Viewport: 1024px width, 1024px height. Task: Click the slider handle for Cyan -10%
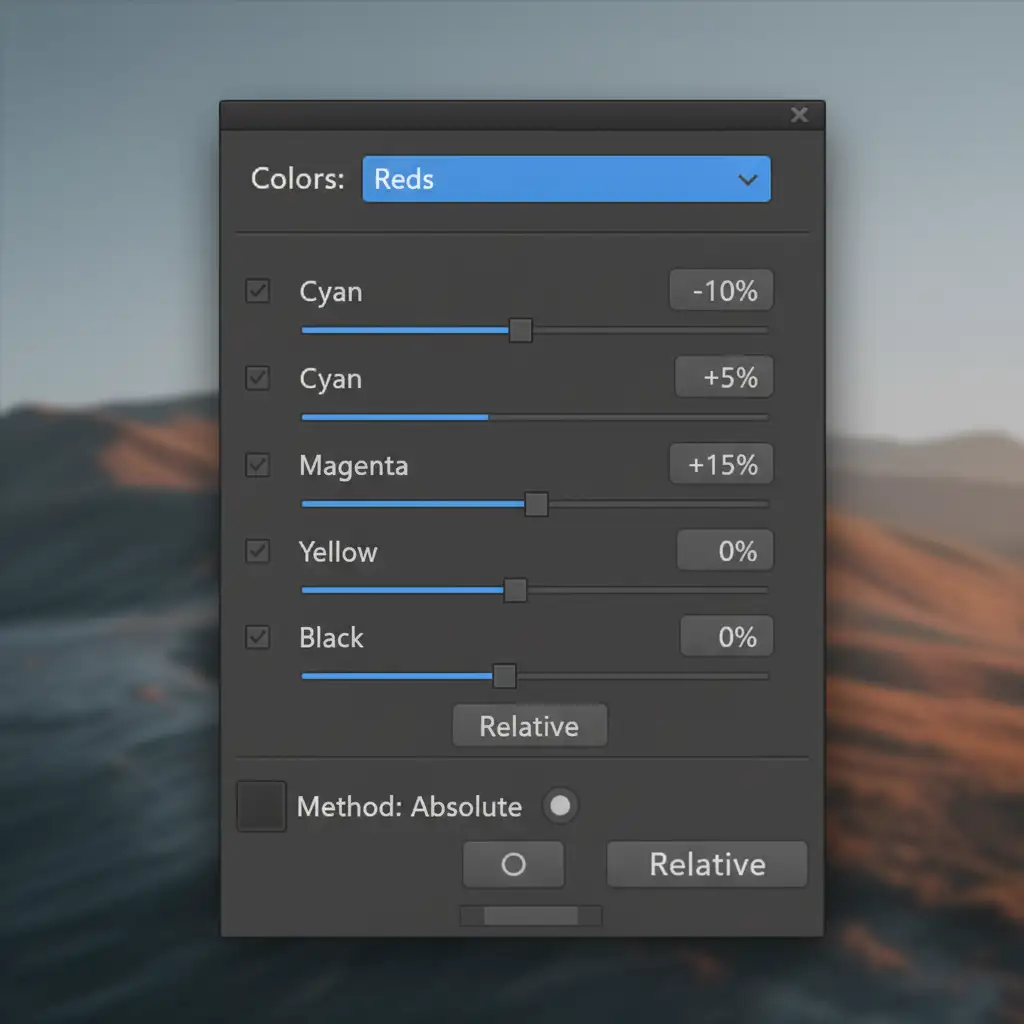520,330
